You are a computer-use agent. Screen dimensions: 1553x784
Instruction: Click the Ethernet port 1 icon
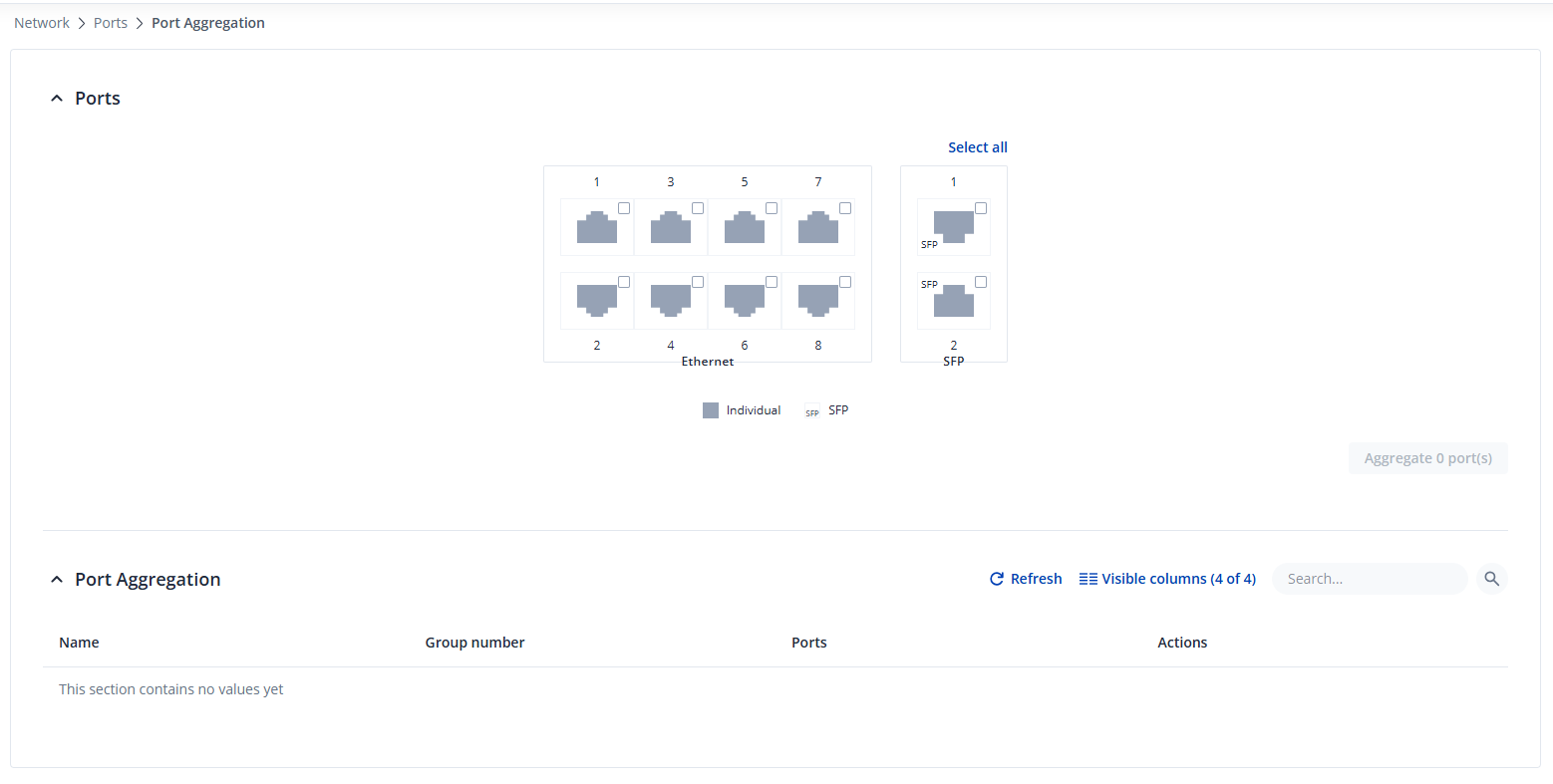(x=596, y=228)
